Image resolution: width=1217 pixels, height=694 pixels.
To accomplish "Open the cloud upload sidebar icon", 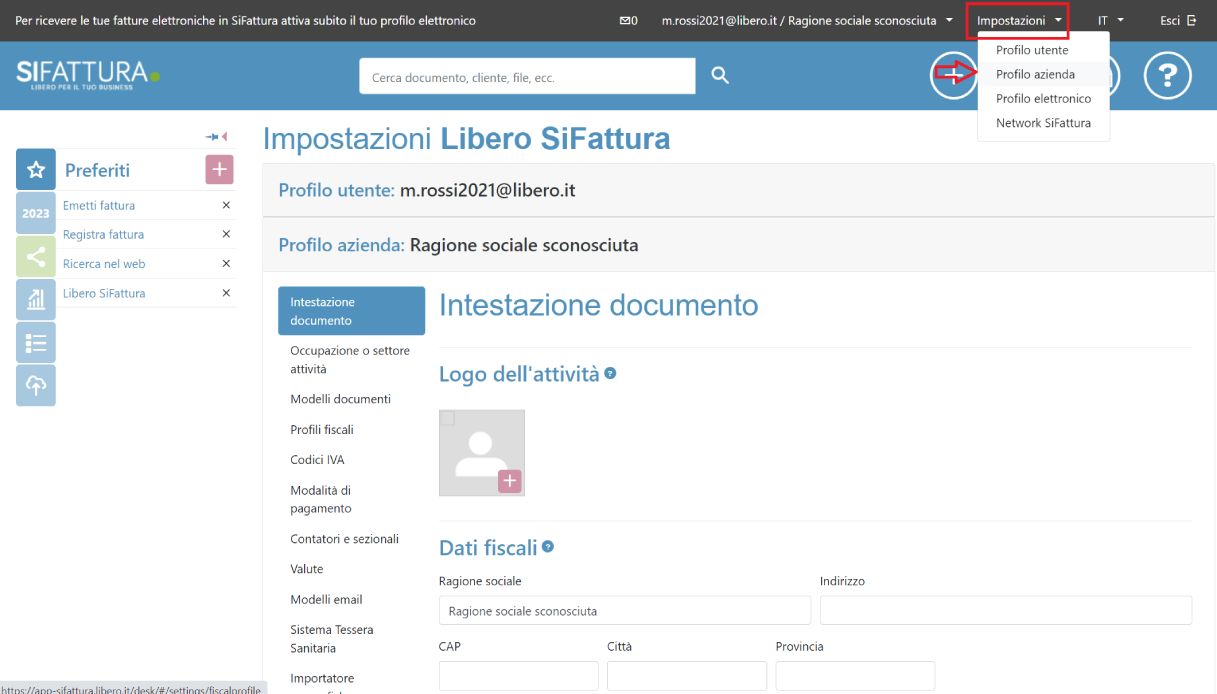I will (36, 385).
